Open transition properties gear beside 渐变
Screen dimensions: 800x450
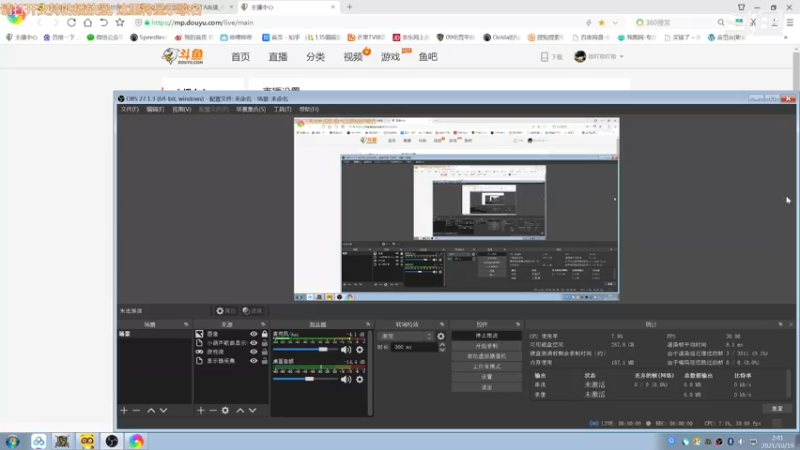(441, 336)
